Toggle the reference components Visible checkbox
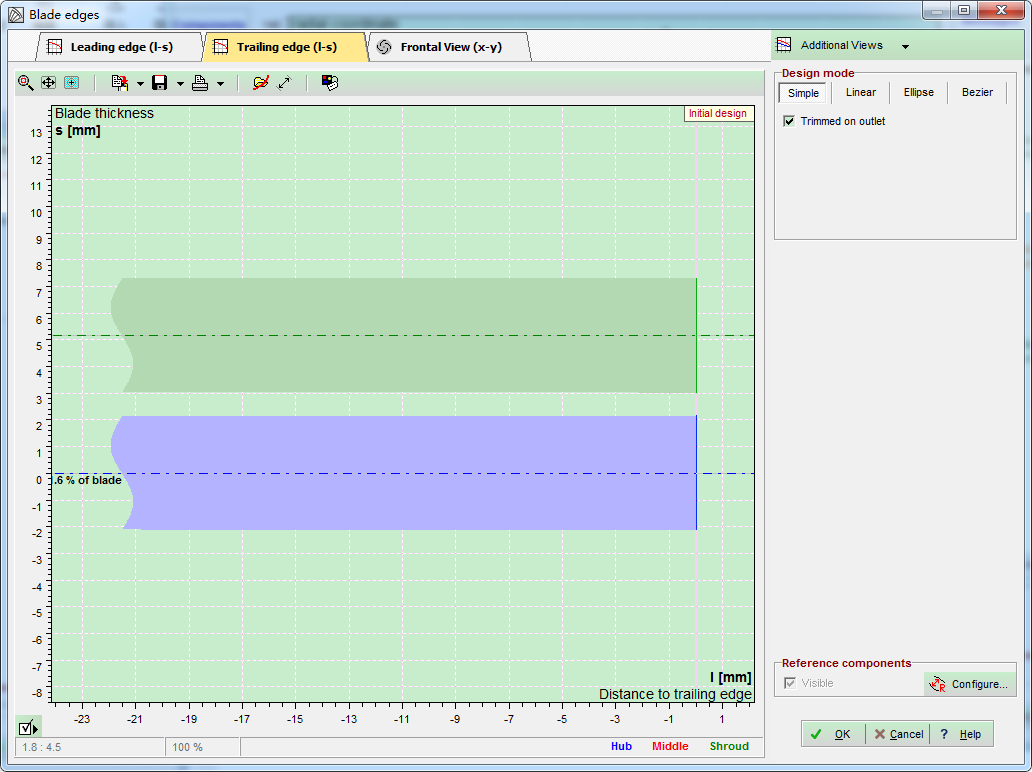The height and width of the screenshot is (772, 1032). pos(790,683)
